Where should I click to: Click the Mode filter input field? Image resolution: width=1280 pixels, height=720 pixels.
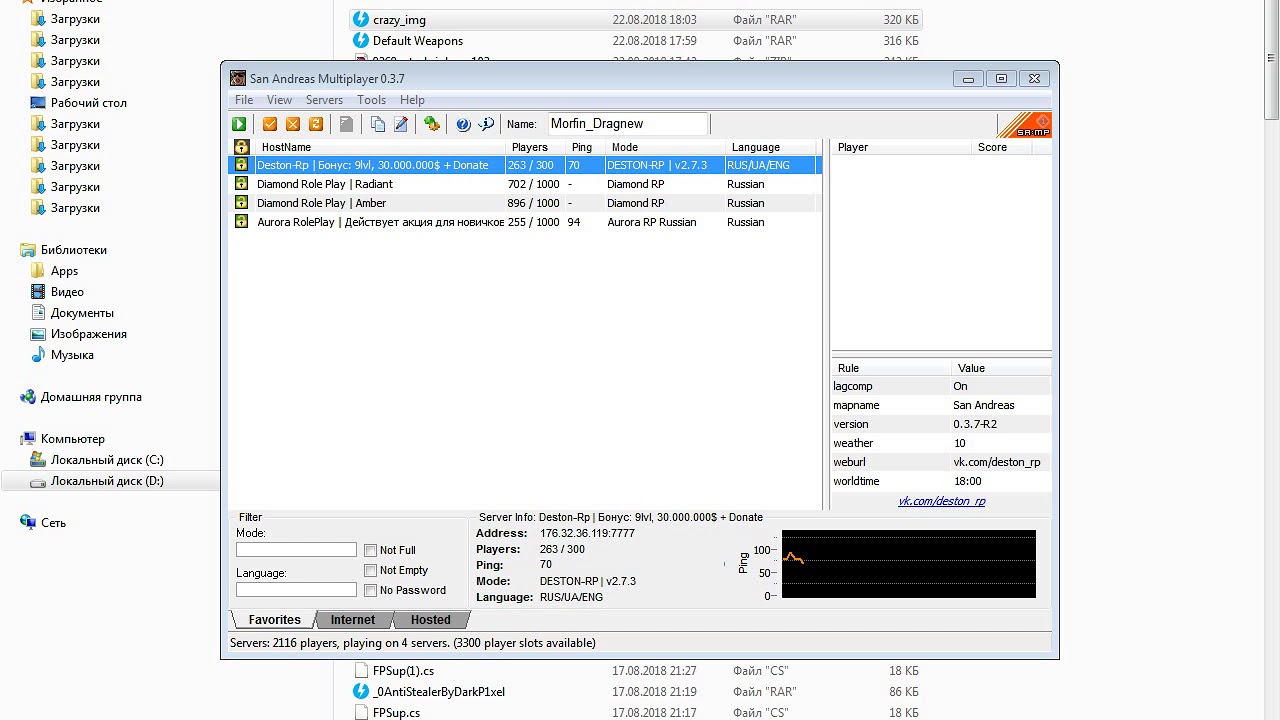[x=296, y=550]
